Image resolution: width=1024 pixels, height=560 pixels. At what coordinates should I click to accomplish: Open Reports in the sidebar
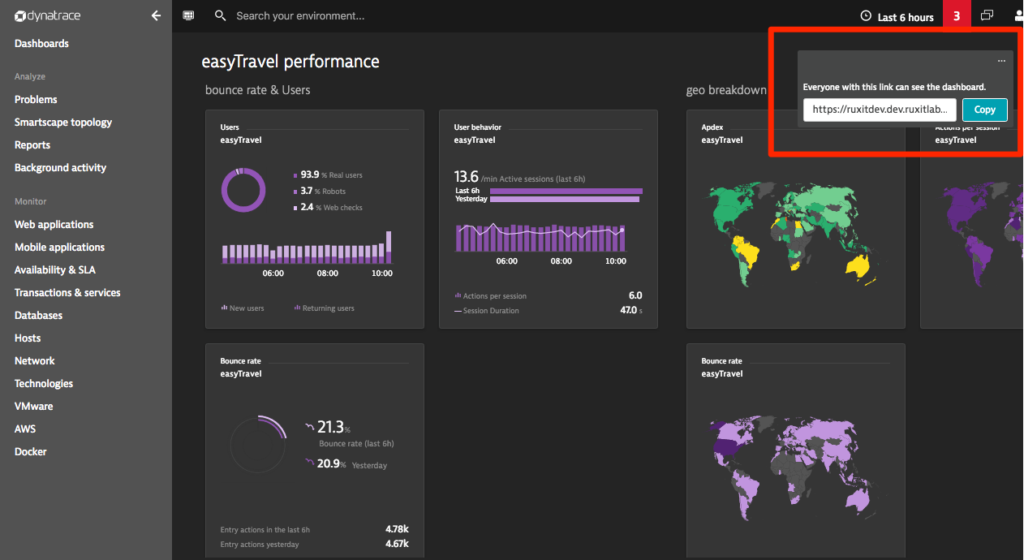pos(33,145)
